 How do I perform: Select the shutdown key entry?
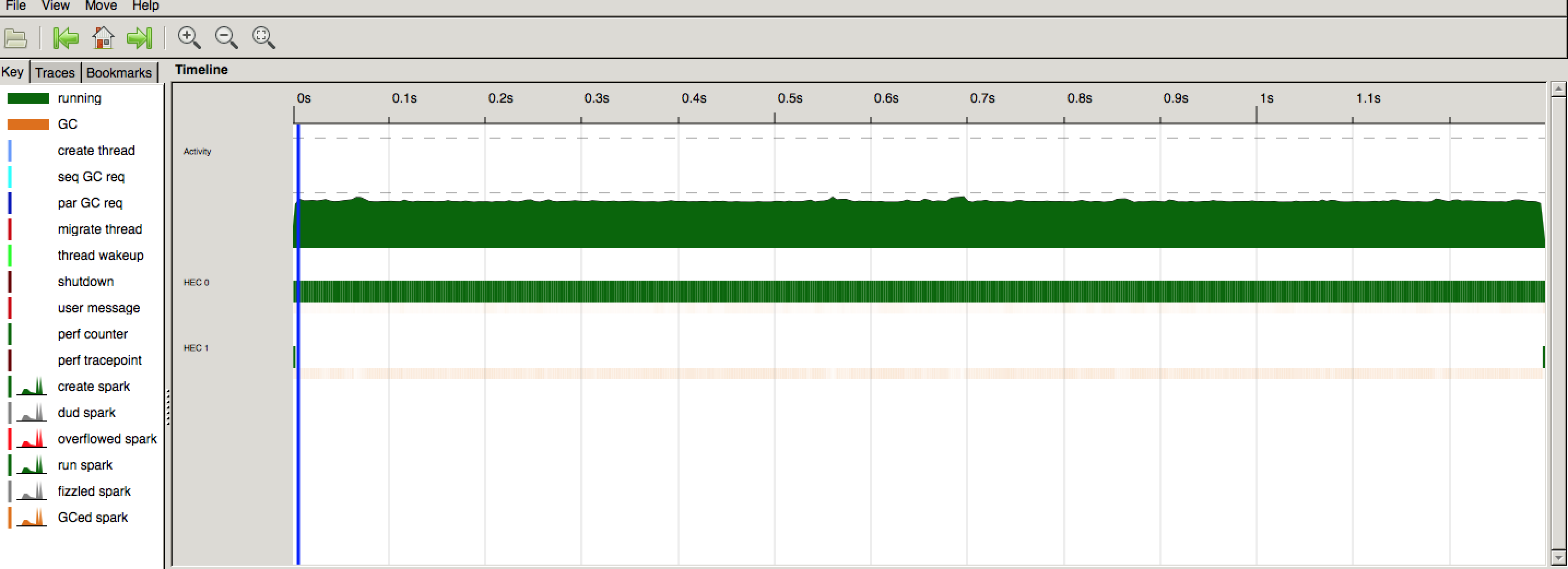(86, 281)
